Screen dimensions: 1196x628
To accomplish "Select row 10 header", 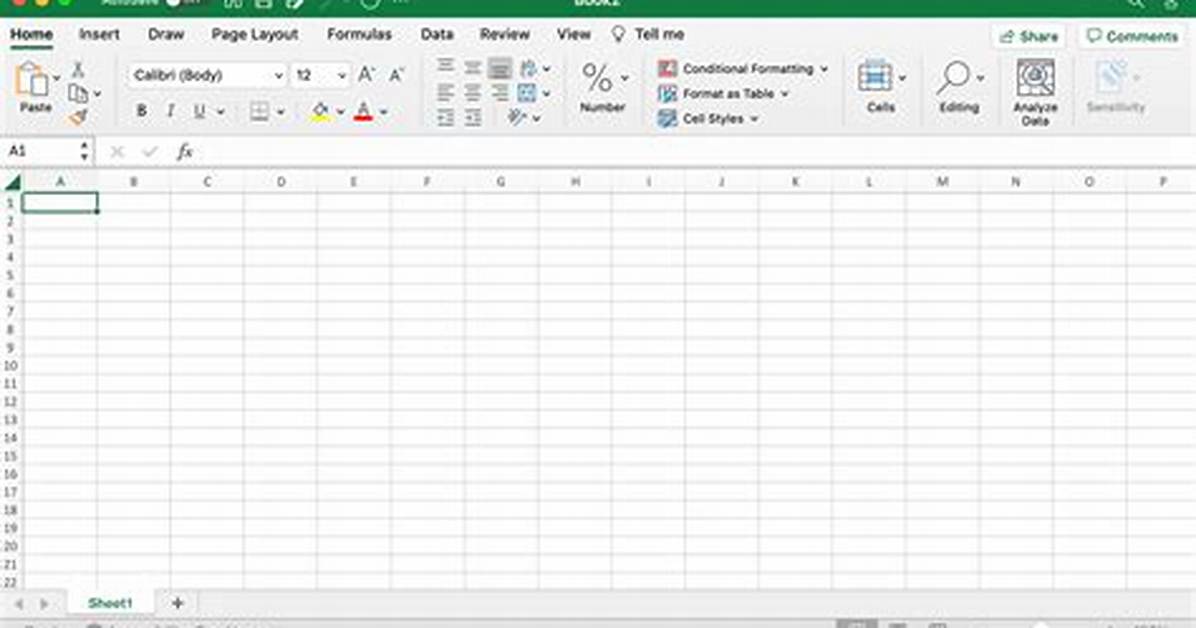I will coord(11,366).
